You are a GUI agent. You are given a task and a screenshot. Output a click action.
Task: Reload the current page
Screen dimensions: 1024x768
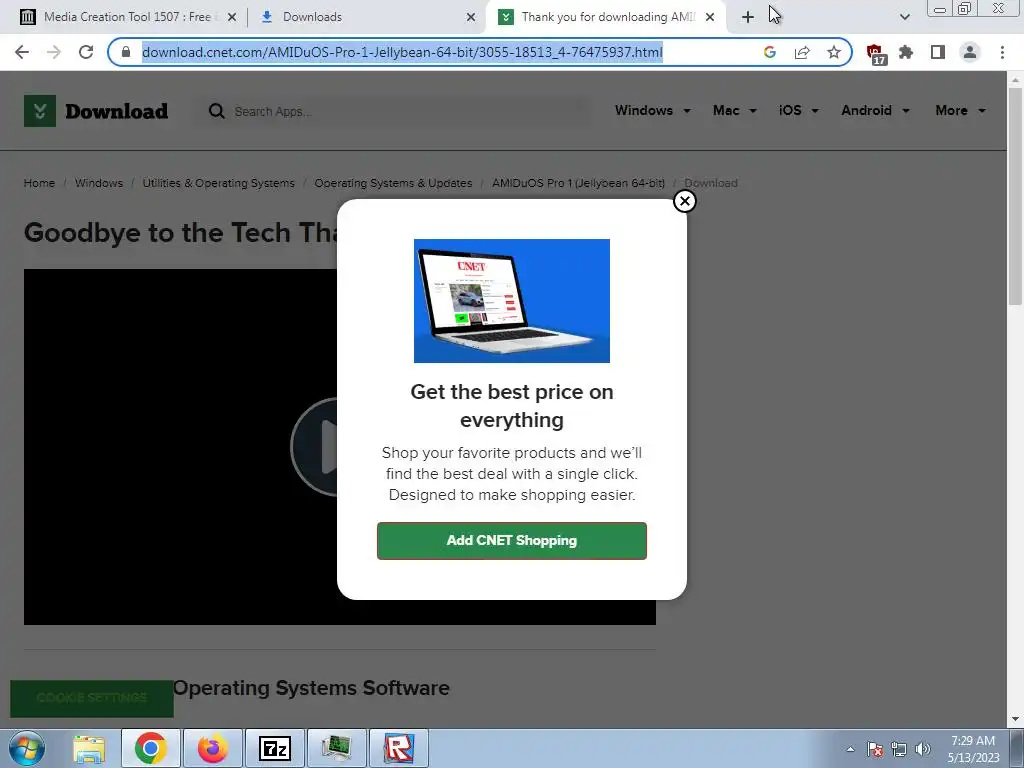tap(86, 52)
